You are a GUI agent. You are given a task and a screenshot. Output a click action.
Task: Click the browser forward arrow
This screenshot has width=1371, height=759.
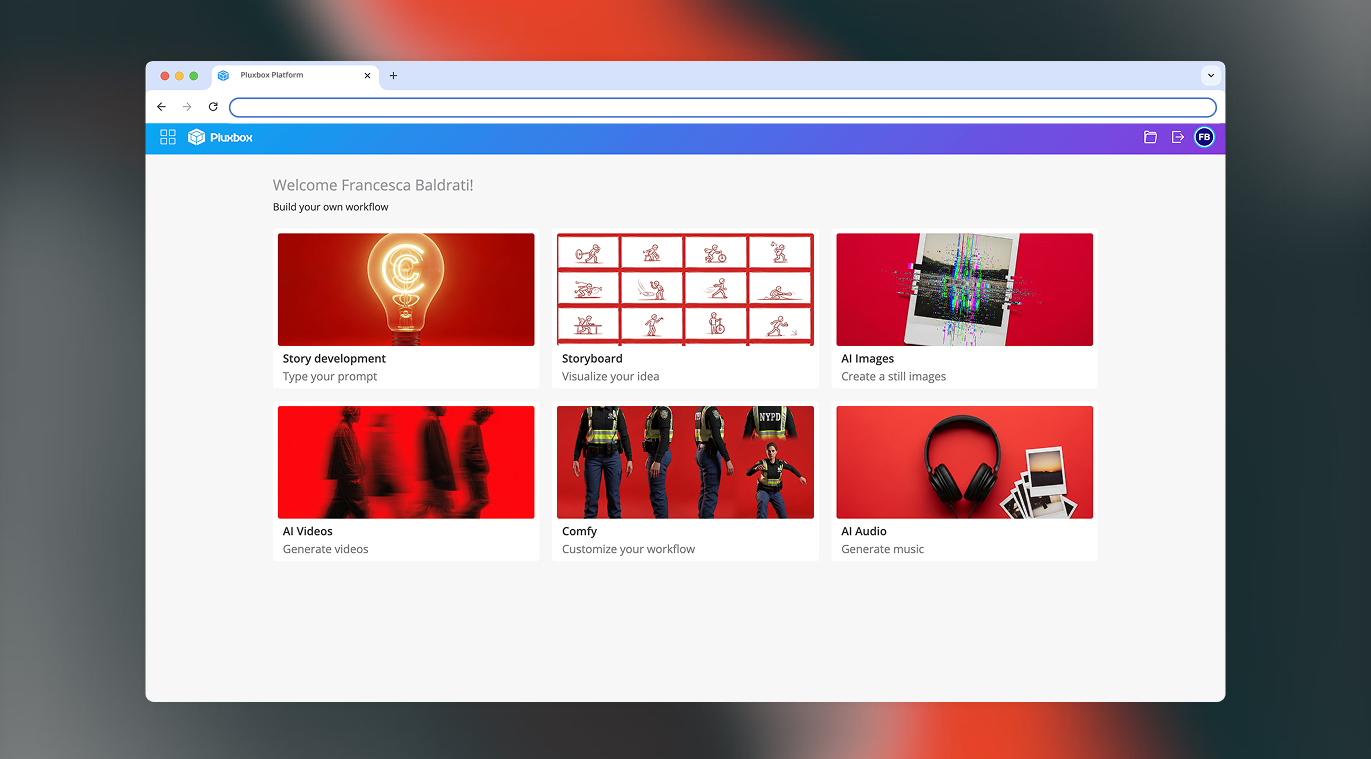[x=187, y=107]
